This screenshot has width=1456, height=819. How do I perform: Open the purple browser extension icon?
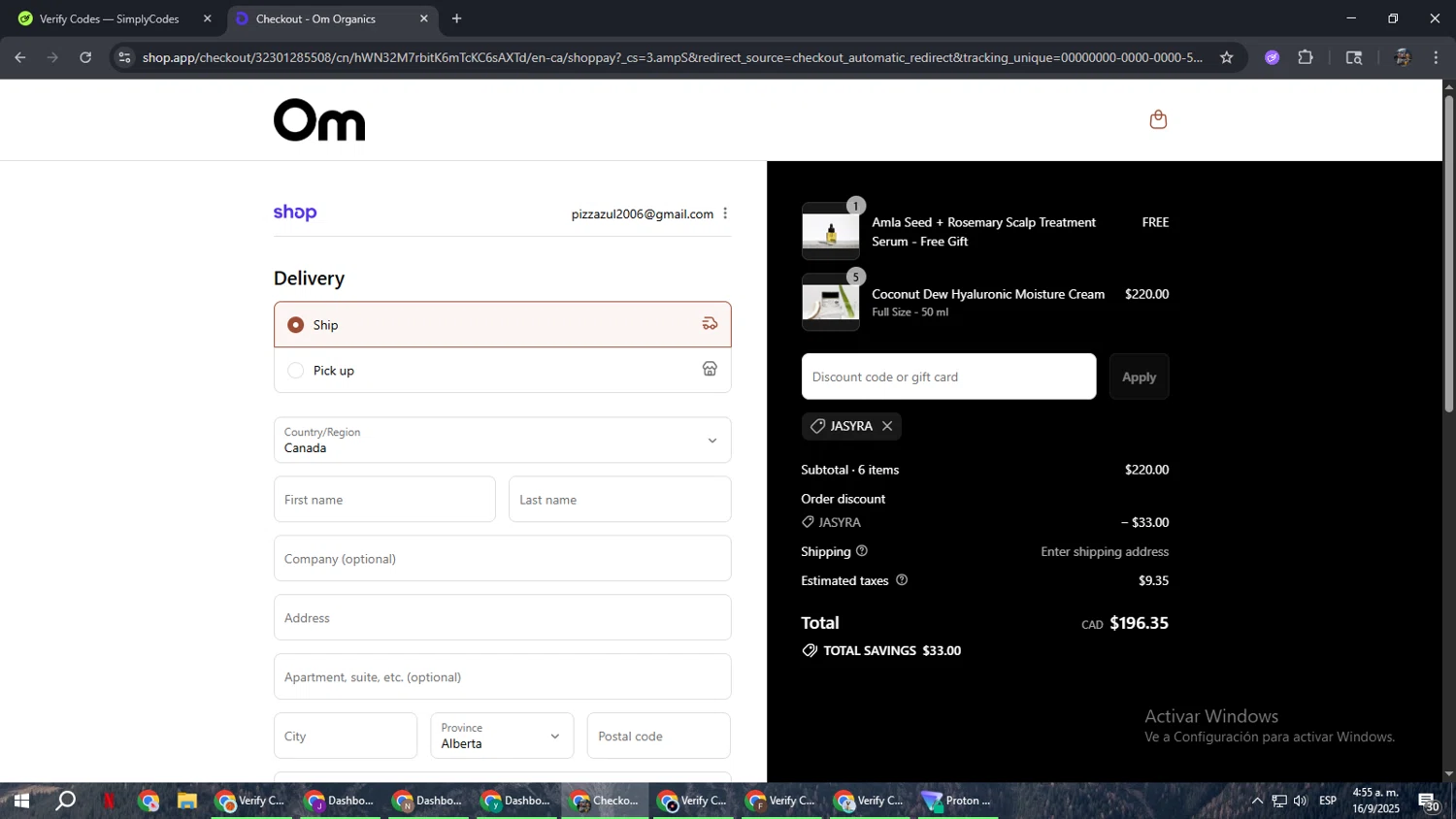pos(1272,57)
